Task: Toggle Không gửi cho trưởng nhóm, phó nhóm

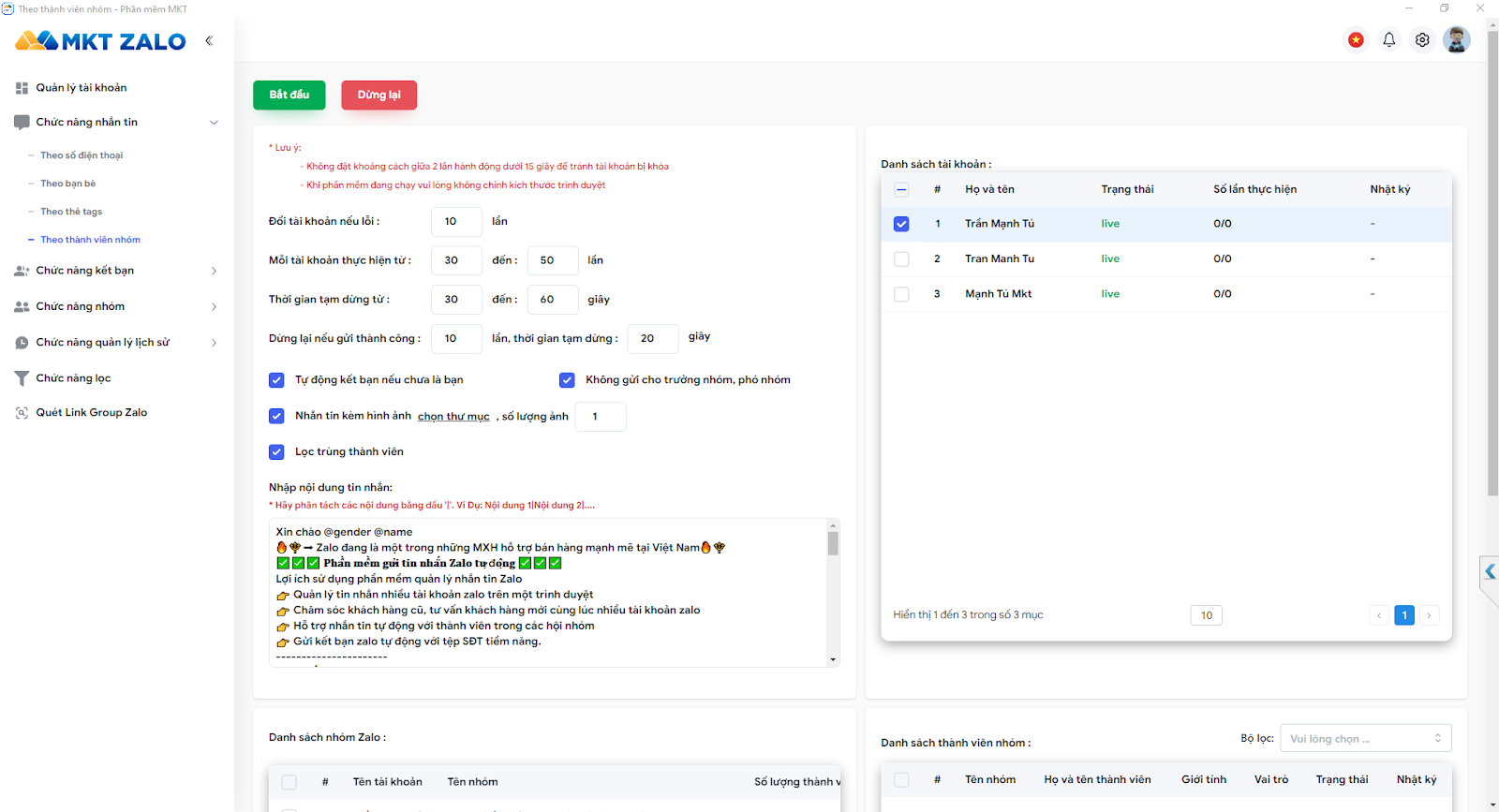Action: [x=567, y=380]
